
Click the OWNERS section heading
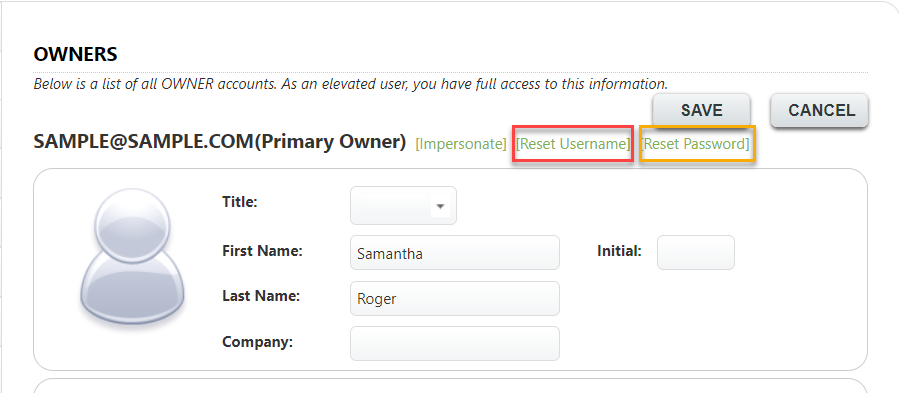pos(75,55)
